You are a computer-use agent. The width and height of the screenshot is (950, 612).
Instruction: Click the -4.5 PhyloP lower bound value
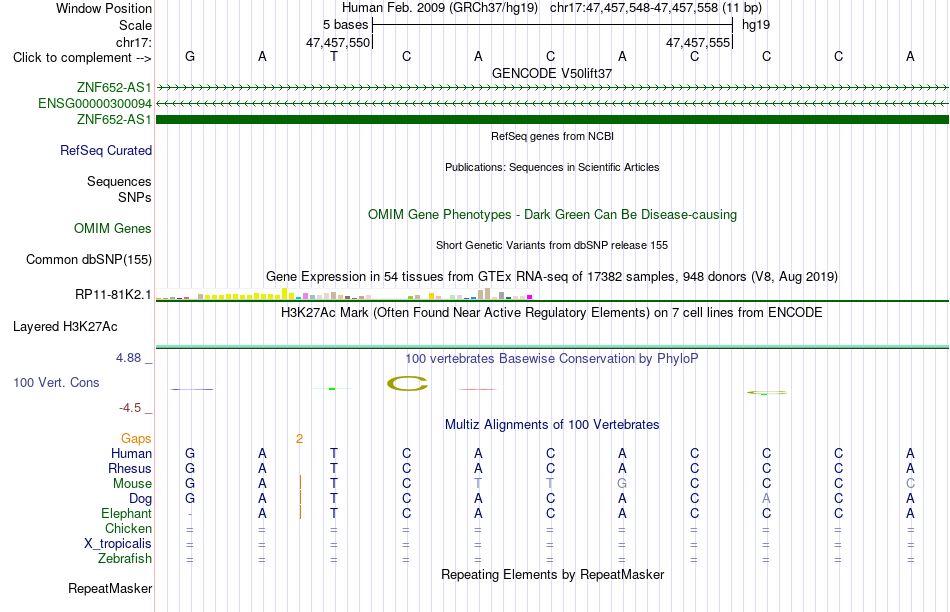pyautogui.click(x=130, y=408)
